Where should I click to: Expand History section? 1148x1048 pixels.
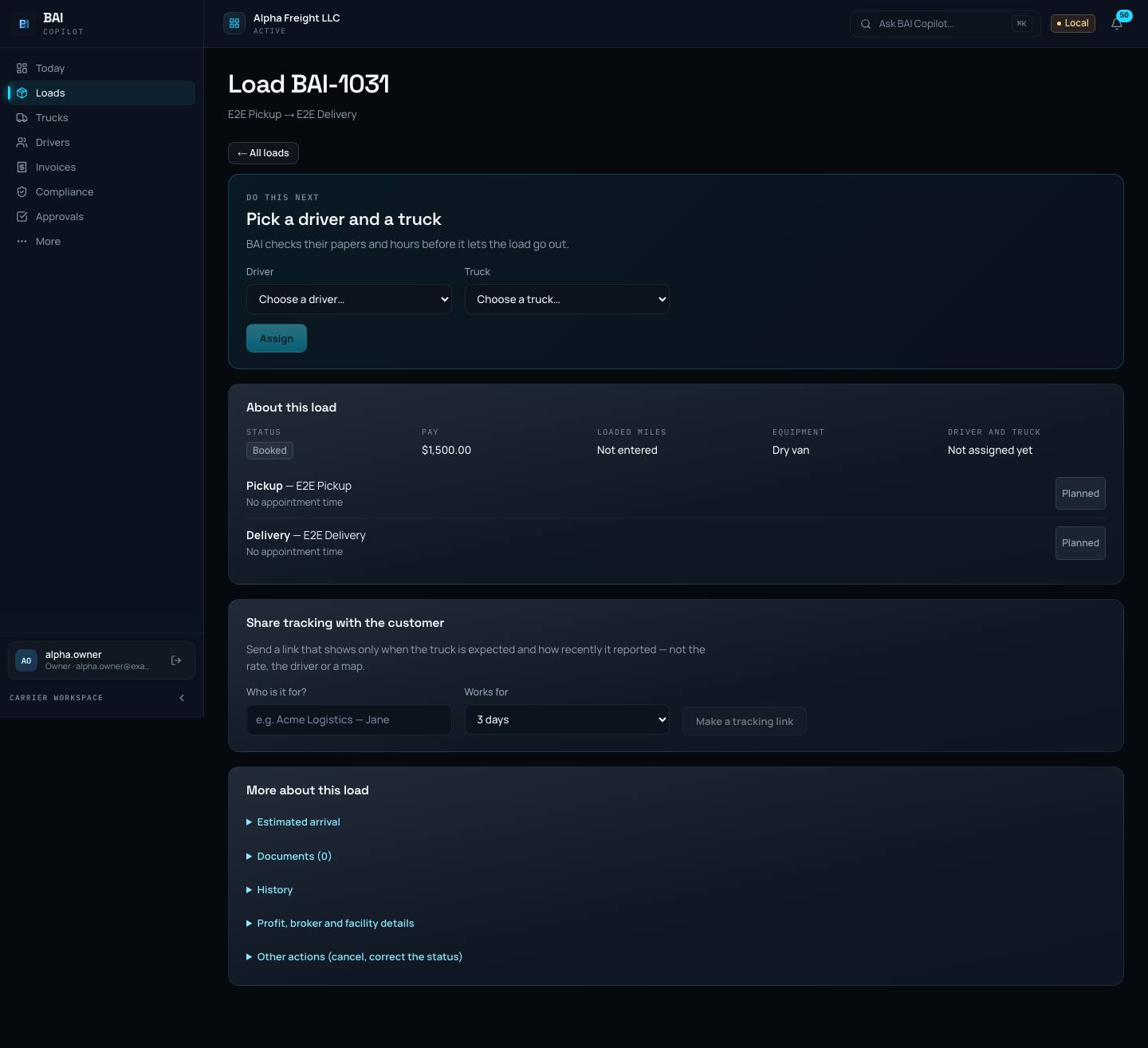click(269, 890)
